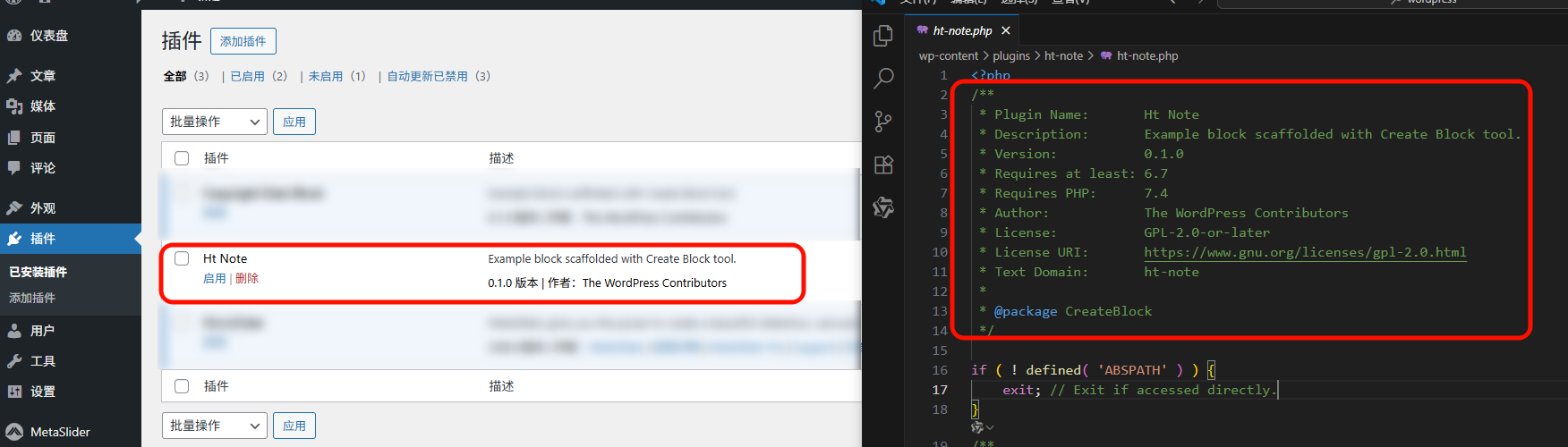The height and width of the screenshot is (447, 1568).
Task: Filter plugins by 全部
Action: click(x=175, y=76)
